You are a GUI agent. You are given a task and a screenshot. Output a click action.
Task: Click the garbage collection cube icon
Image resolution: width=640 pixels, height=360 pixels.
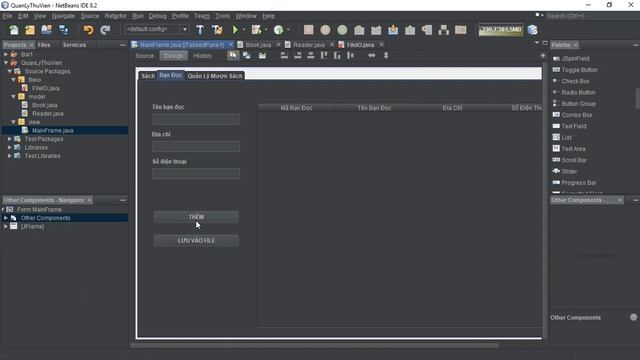(532, 30)
